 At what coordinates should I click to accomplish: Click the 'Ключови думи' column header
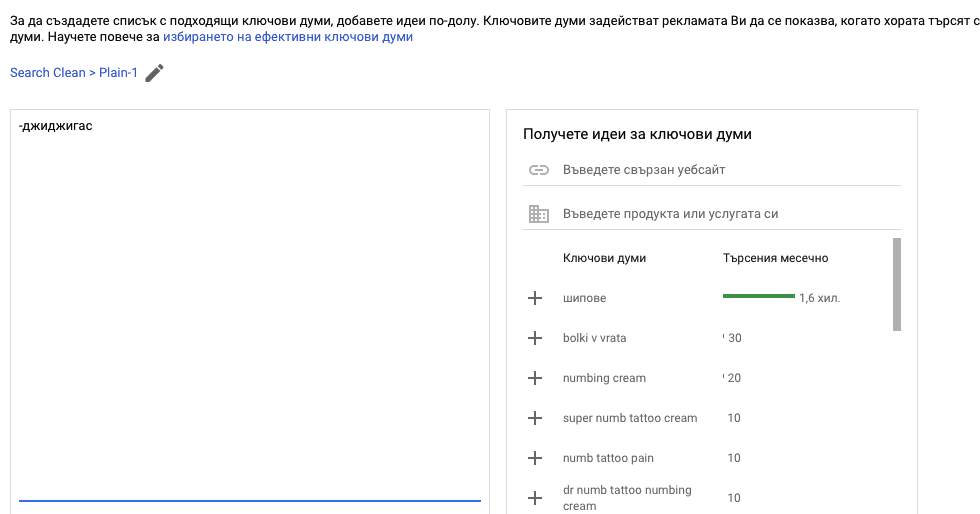coord(604,258)
